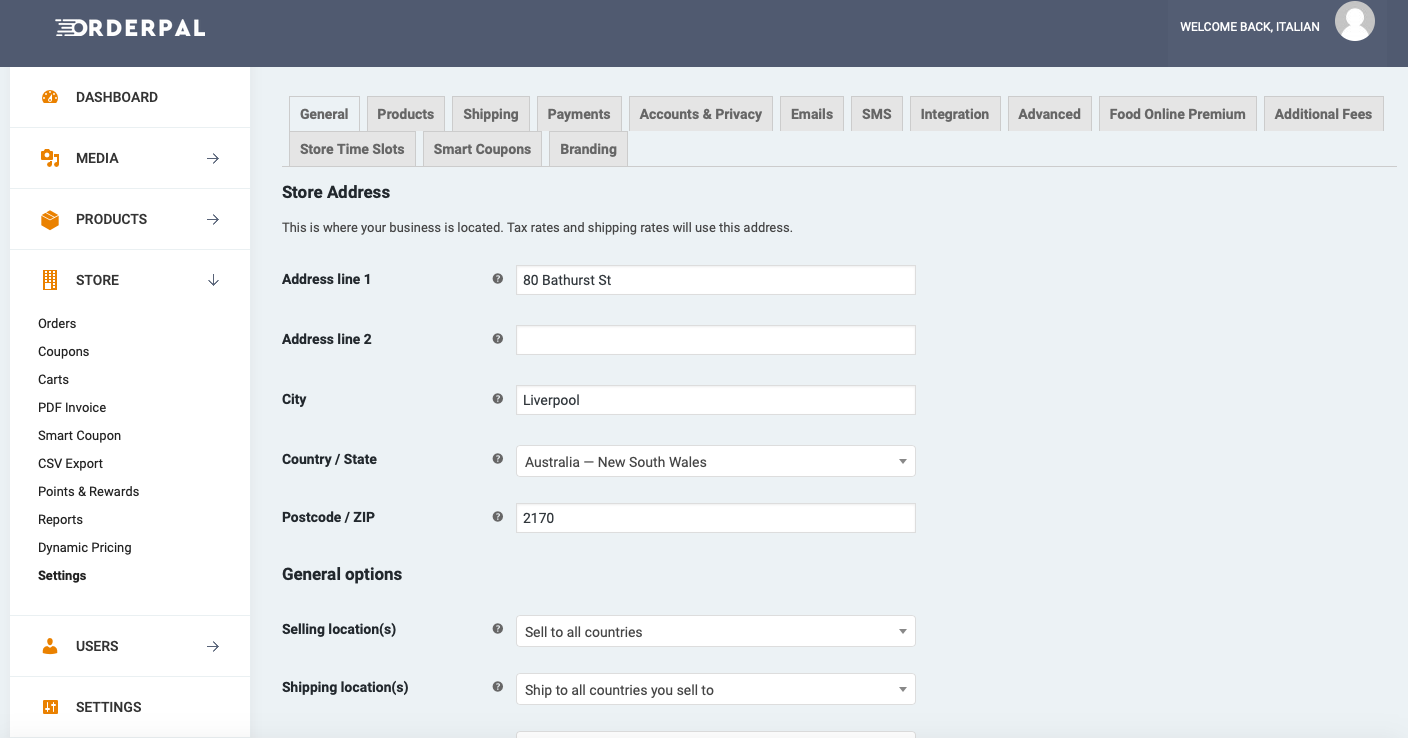Show help tooltip for Shipping location(s)
1408x738 pixels.
pos(498,687)
